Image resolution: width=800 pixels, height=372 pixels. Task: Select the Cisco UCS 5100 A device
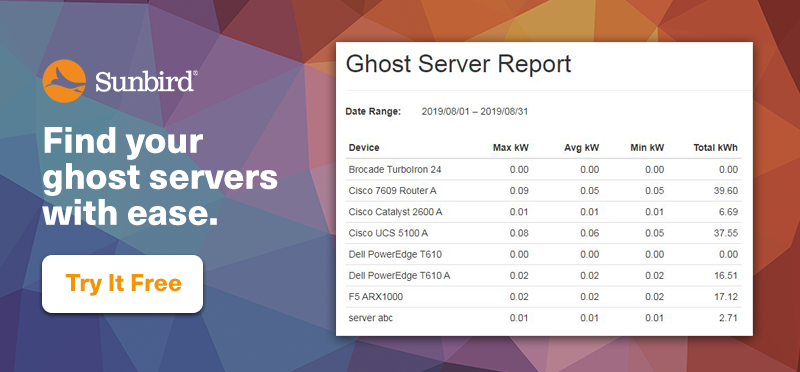click(388, 233)
